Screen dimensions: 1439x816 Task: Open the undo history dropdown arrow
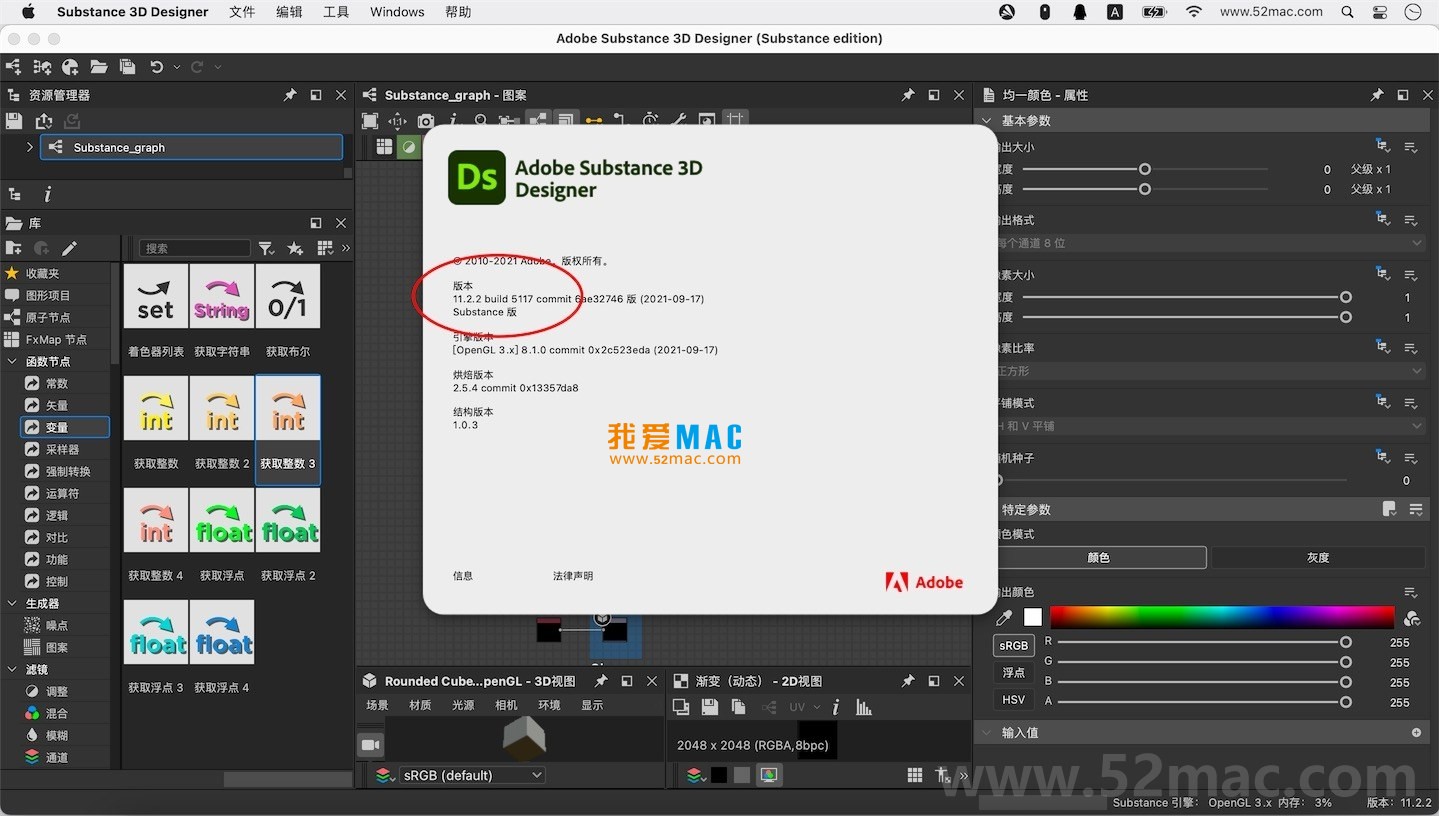coord(177,67)
